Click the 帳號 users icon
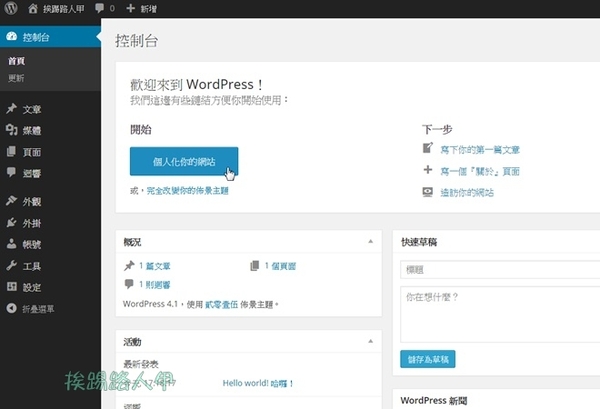 pos(11,244)
